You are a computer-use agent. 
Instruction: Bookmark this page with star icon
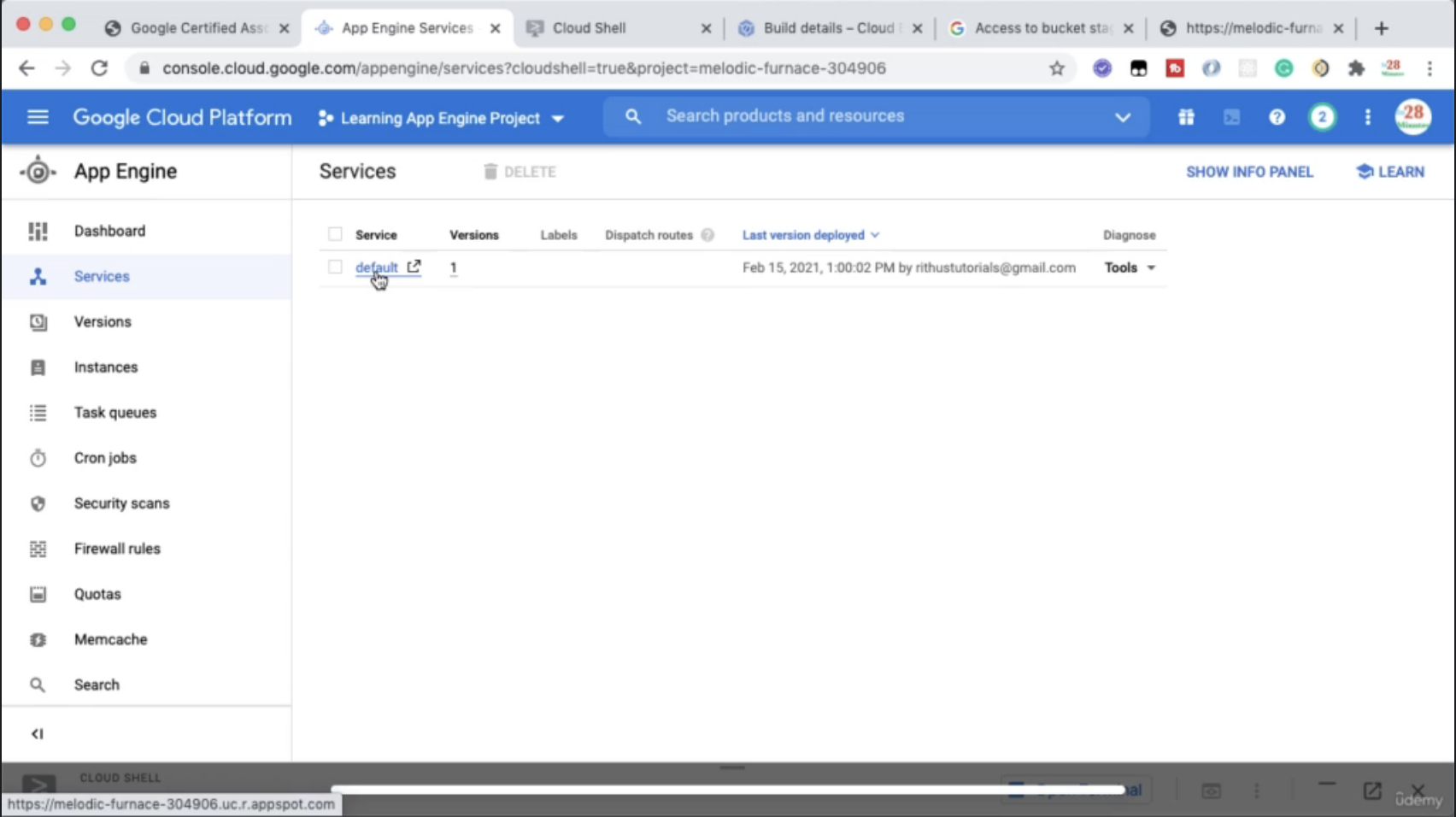1057,68
